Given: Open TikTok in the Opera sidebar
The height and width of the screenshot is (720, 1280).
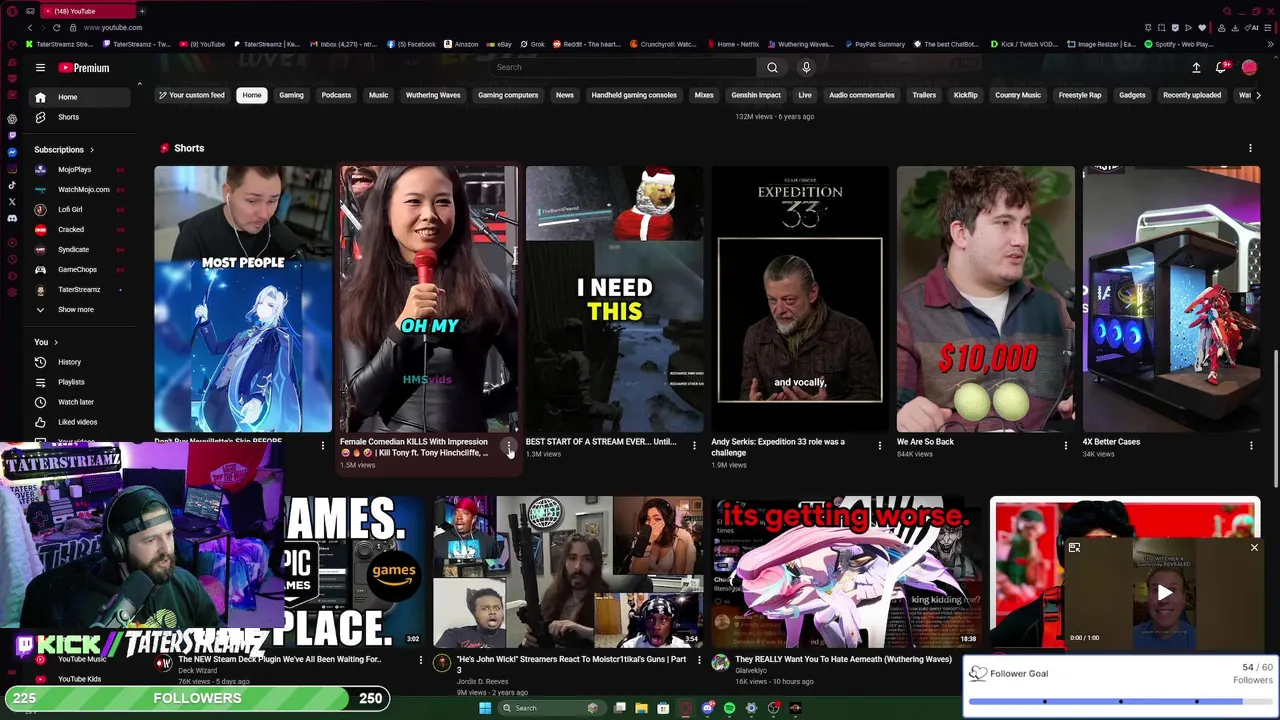Looking at the screenshot, I should click(12, 185).
